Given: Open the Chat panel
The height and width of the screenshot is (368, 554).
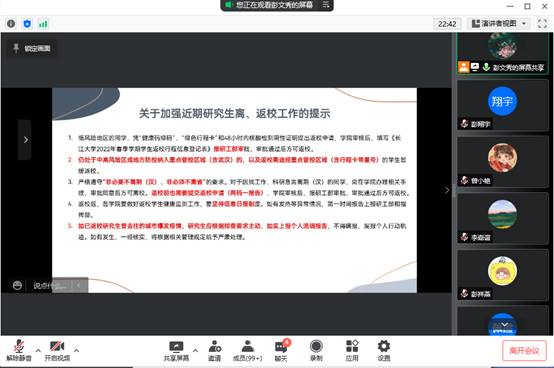Looking at the screenshot, I should [281, 350].
